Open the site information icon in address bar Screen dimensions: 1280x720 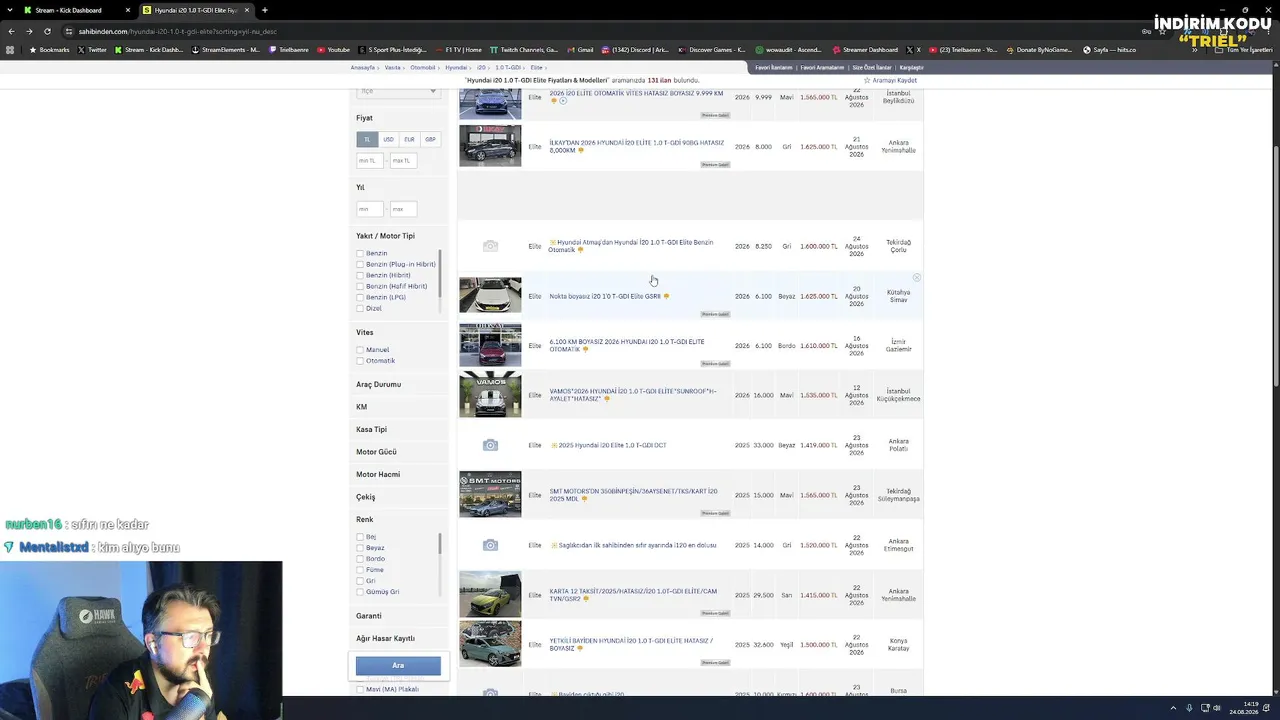click(69, 31)
